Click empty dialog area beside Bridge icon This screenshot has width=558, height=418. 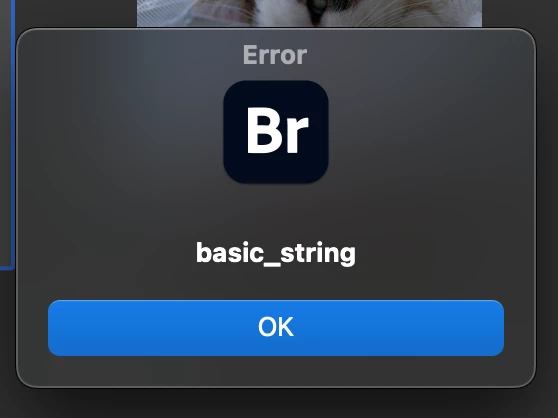tap(427, 132)
